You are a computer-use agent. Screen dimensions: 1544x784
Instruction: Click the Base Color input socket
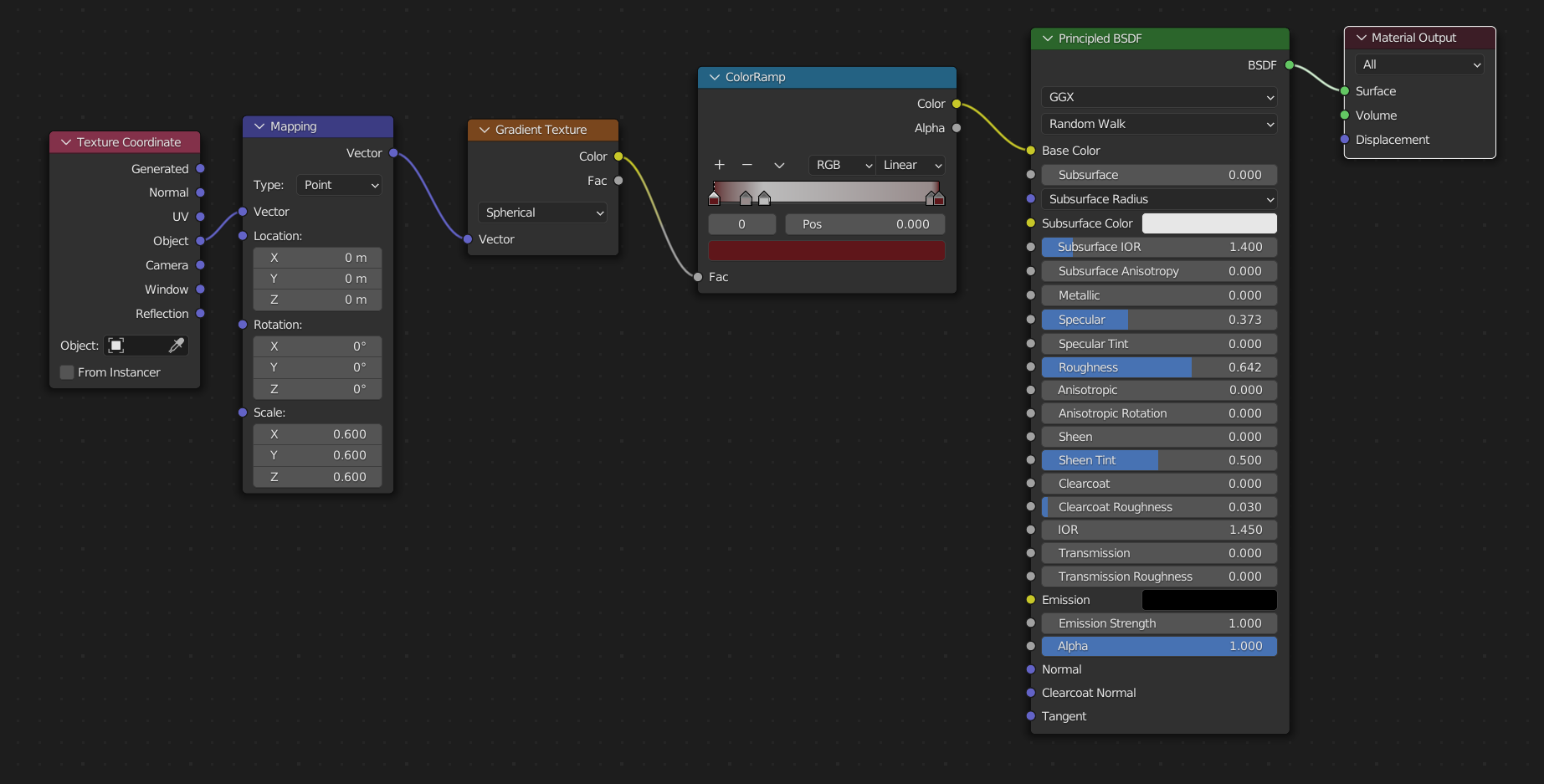[1031, 151]
